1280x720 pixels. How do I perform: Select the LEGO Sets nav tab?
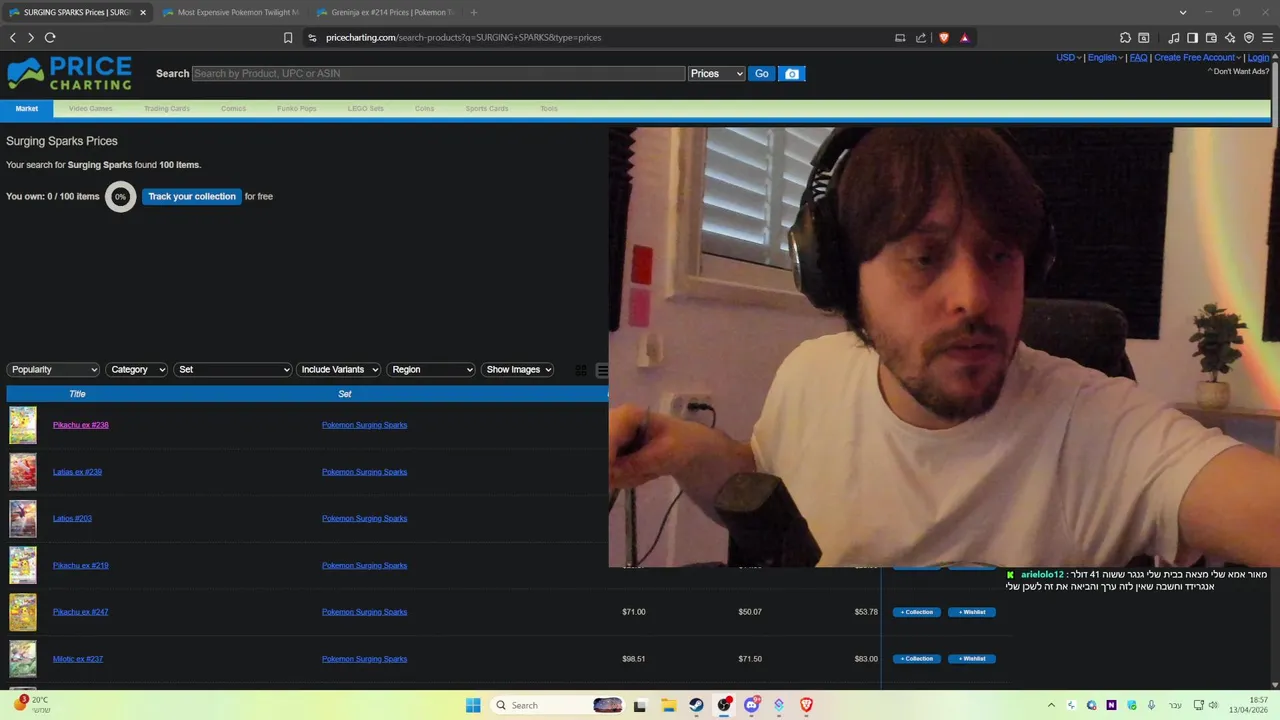point(365,108)
